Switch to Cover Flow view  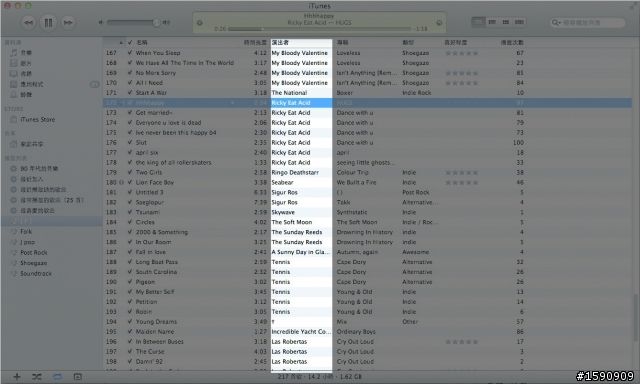pyautogui.click(x=519, y=22)
